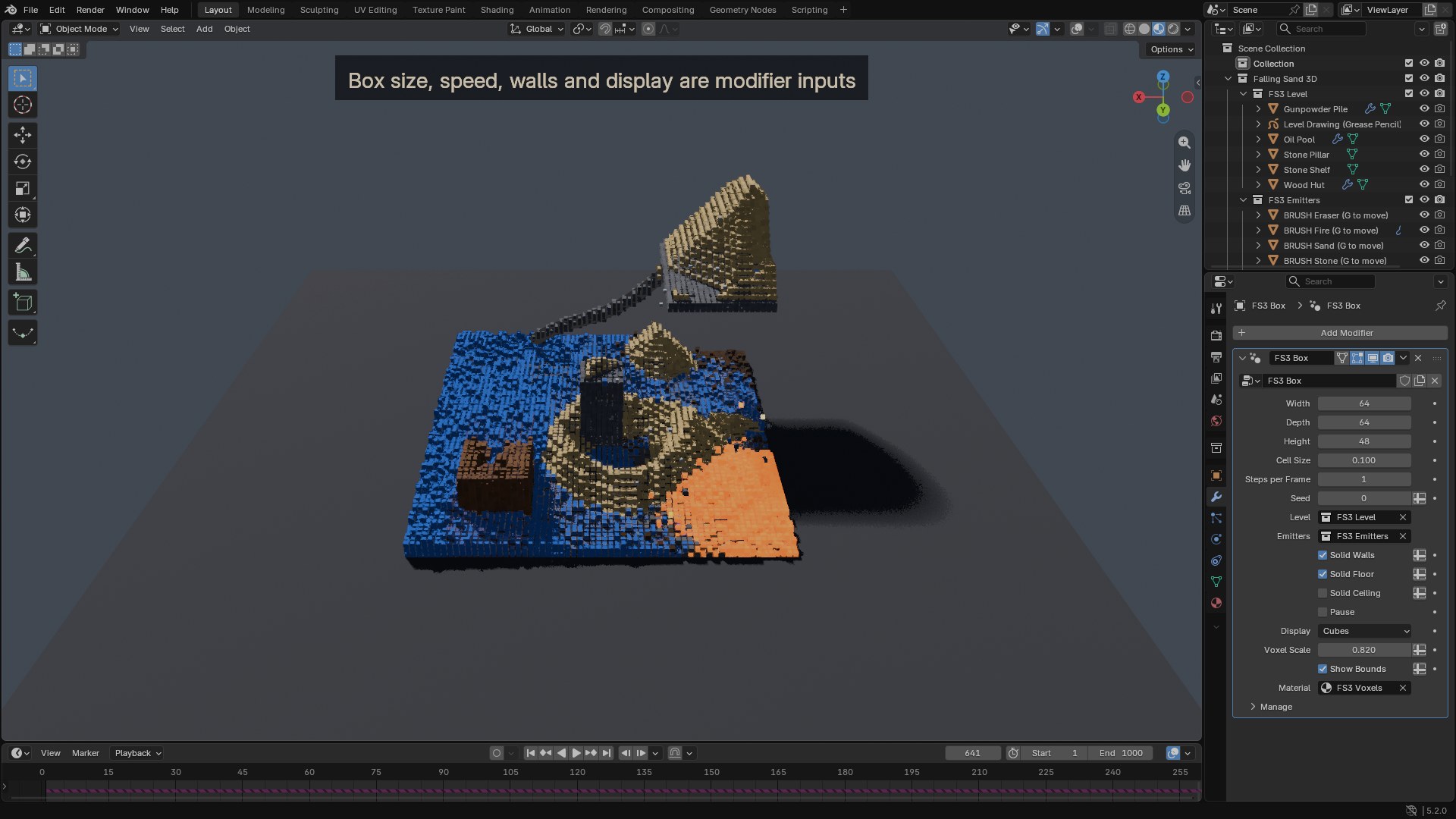Hide Wood Hut via eye icon
This screenshot has height=819, width=1456.
(x=1424, y=184)
